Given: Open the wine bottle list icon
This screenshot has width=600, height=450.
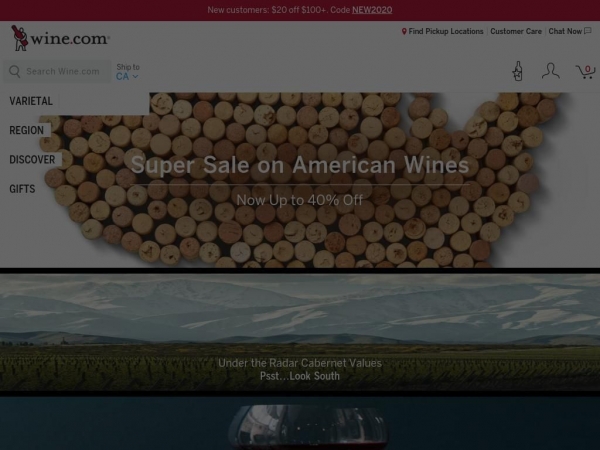Looking at the screenshot, I should pos(518,71).
